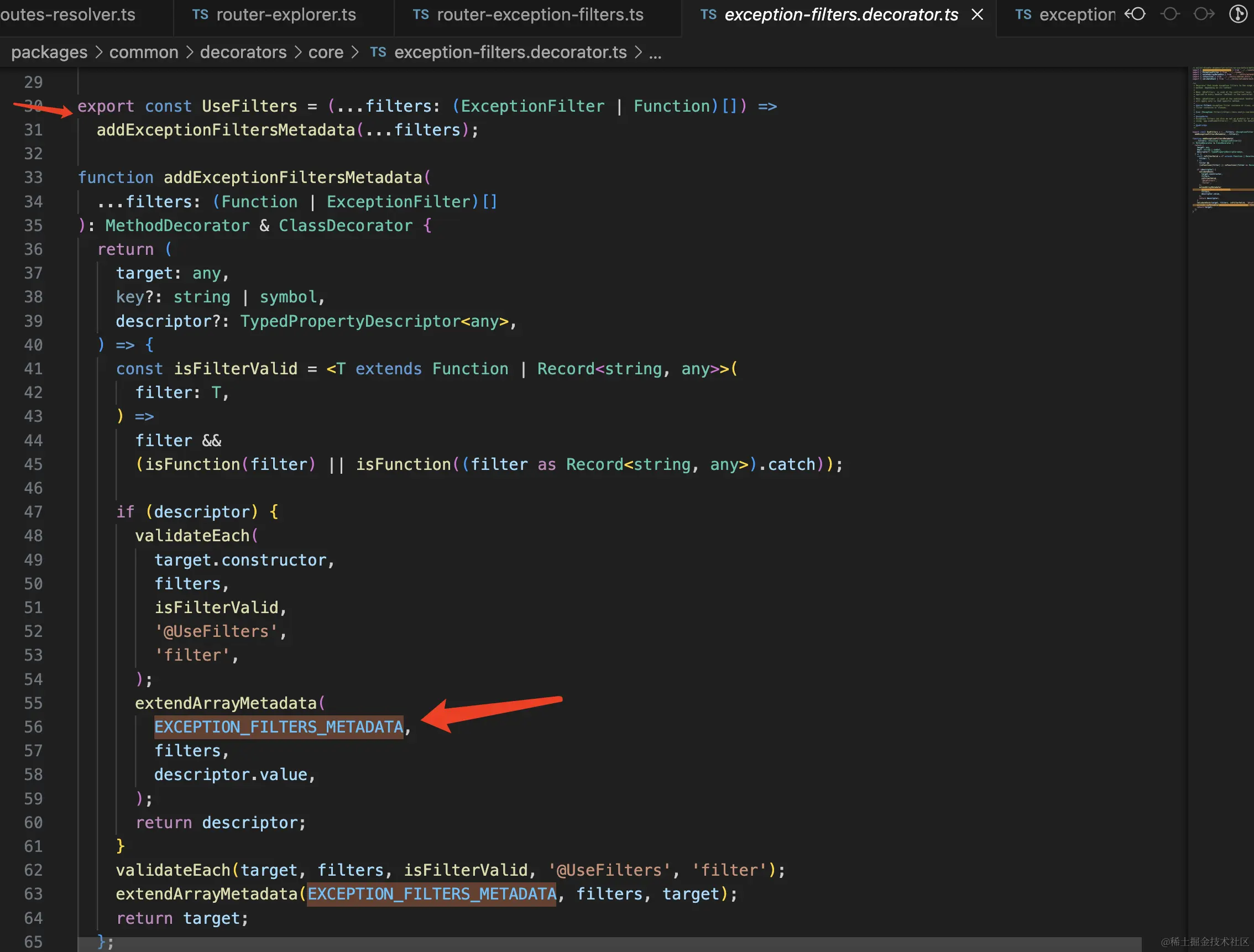Click 'return target;' on line 64

[182, 918]
